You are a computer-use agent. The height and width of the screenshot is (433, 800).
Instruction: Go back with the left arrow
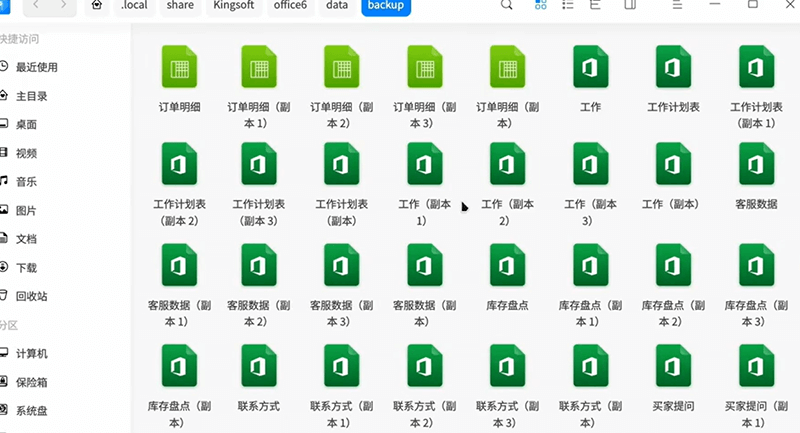pyautogui.click(x=36, y=5)
